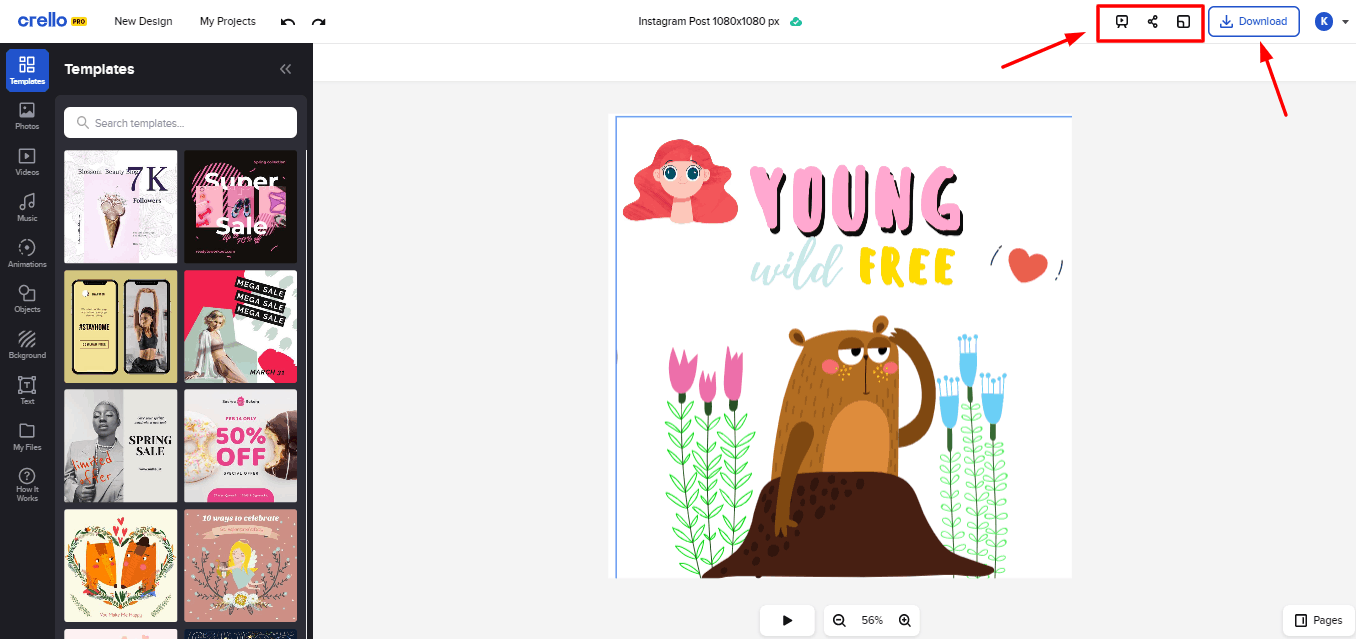The image size is (1356, 639).
Task: Open the Music sidebar panel
Action: [x=27, y=207]
